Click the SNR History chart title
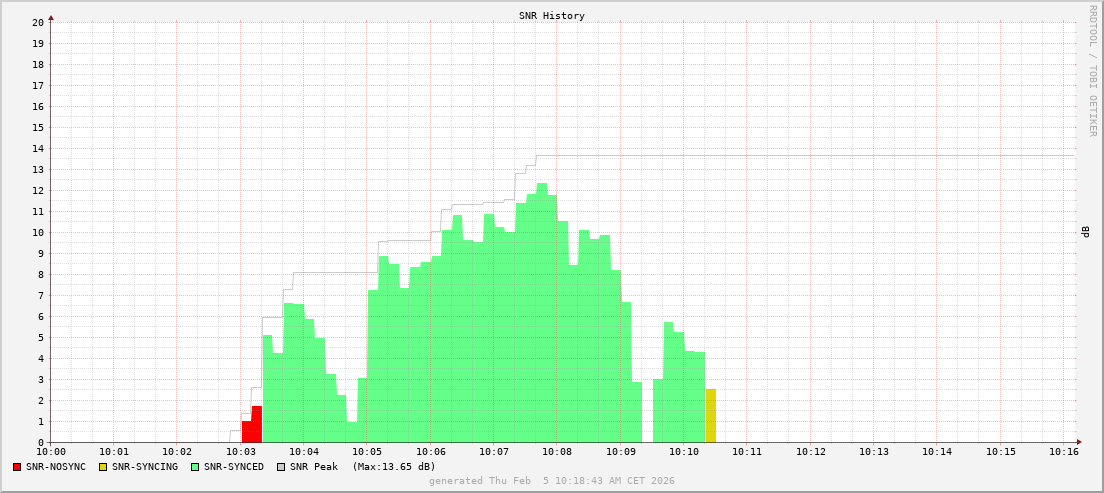Viewport: 1104px width, 493px height. pos(552,16)
